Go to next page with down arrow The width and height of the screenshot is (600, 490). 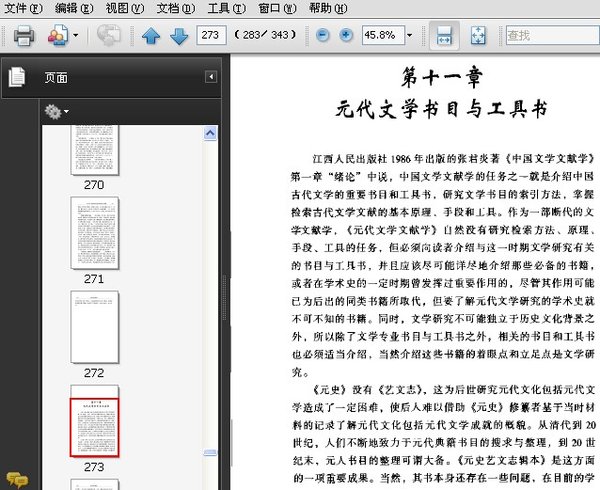coord(178,36)
